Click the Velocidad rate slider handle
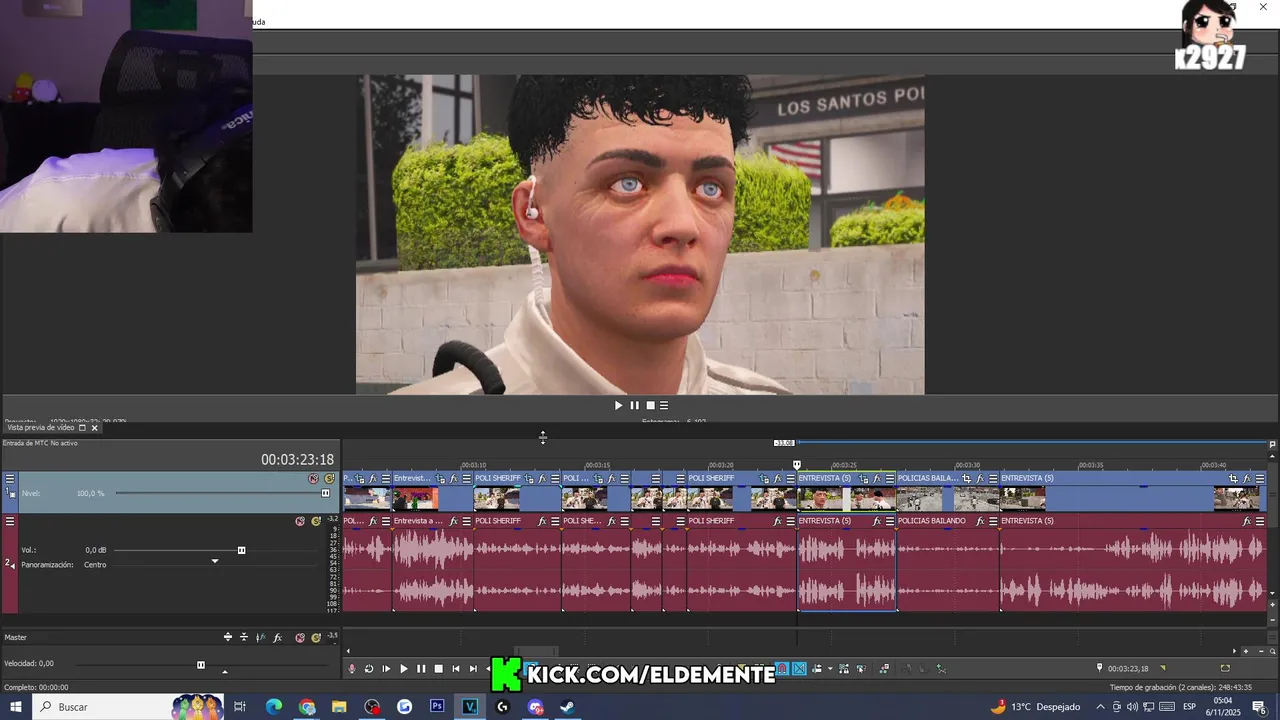 pyautogui.click(x=201, y=664)
